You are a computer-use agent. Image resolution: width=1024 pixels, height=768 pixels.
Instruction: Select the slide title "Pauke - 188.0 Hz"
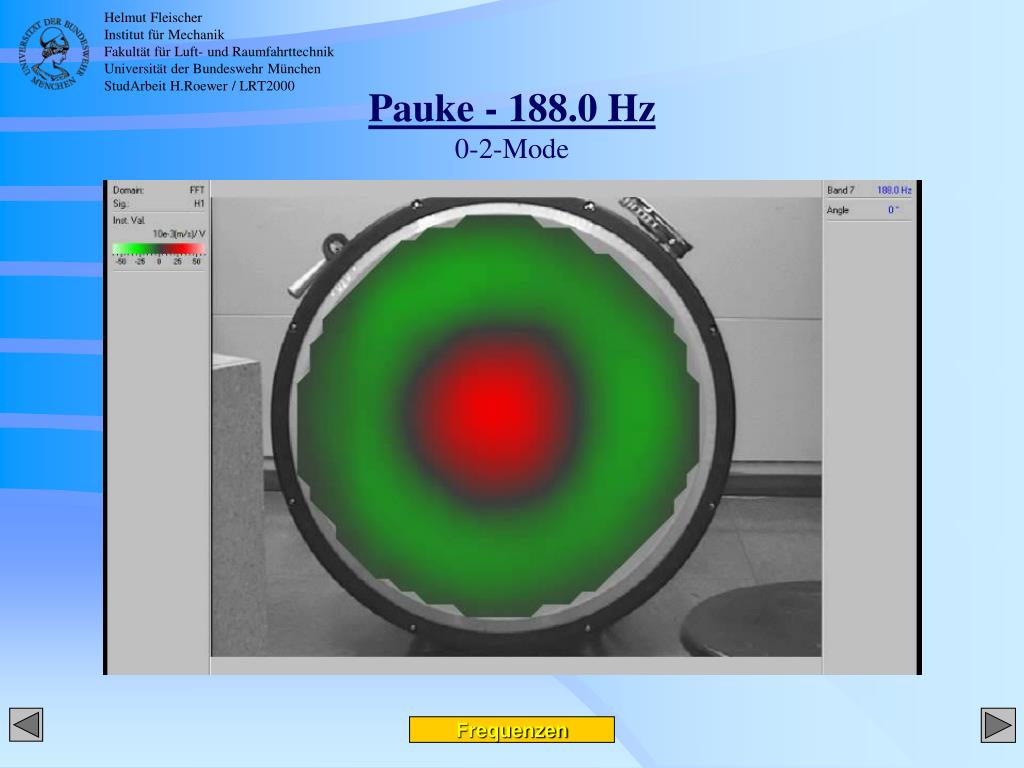click(512, 108)
